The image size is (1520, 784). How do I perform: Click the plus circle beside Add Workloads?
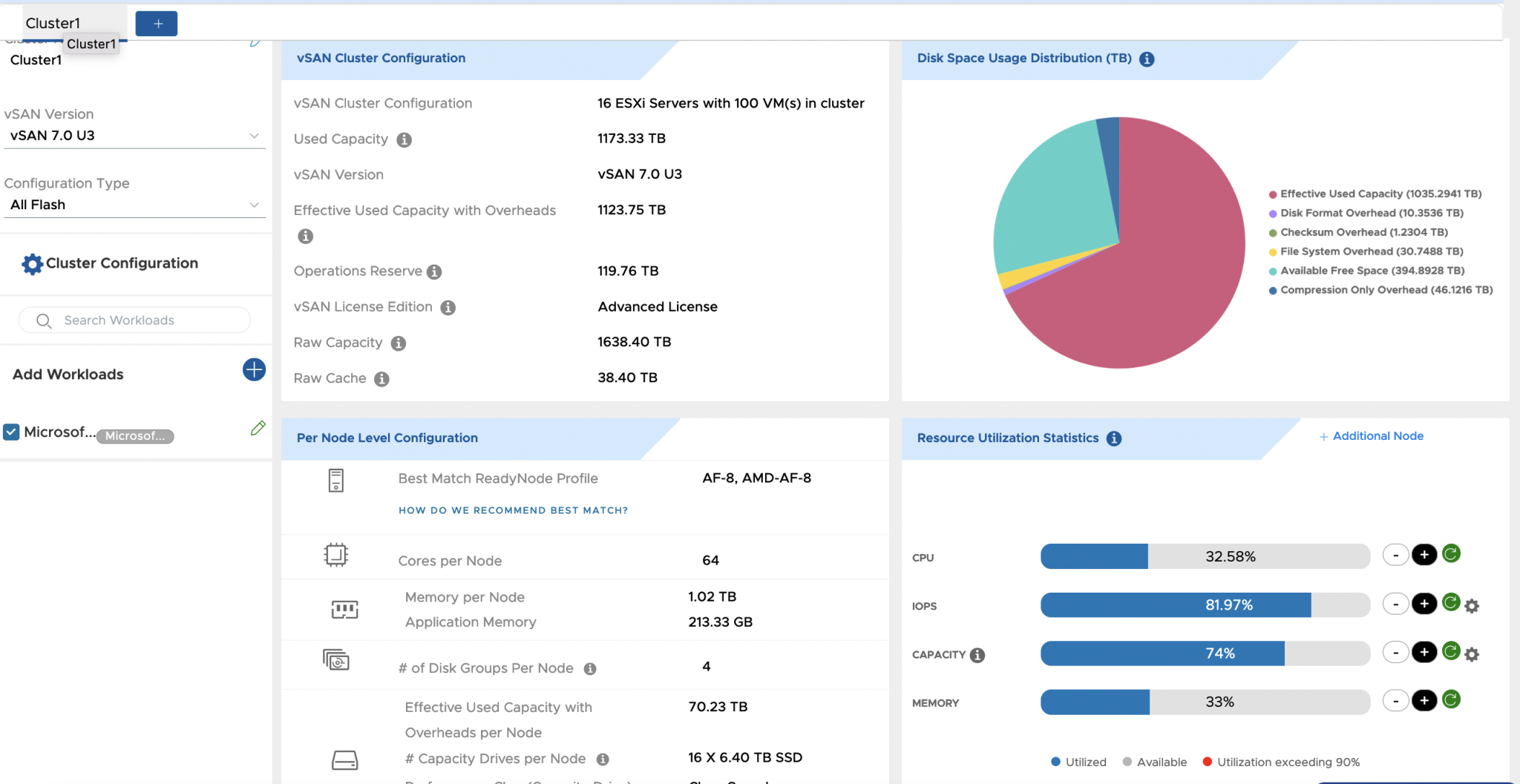tap(254, 370)
